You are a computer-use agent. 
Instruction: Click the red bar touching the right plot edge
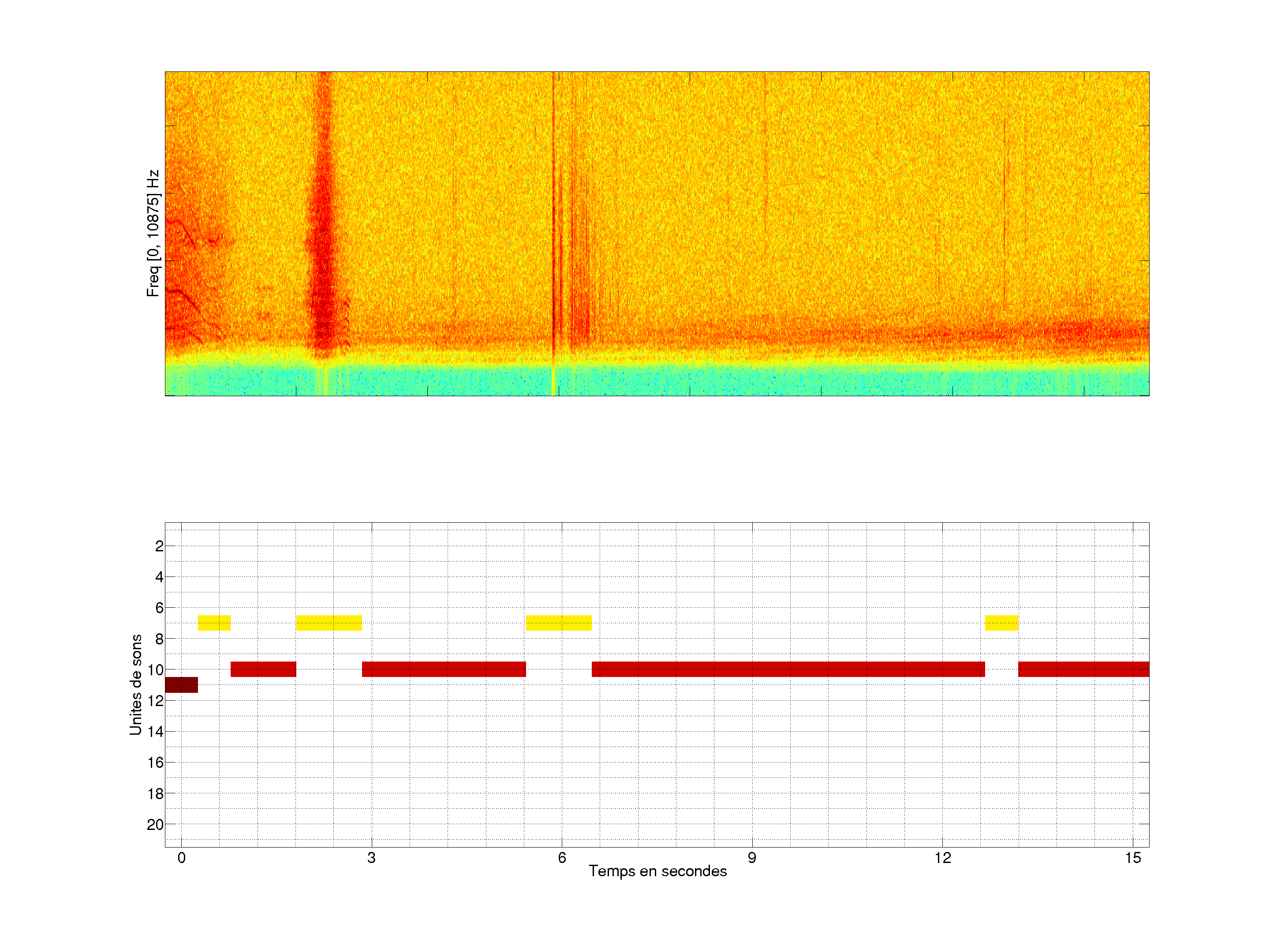1083,669
